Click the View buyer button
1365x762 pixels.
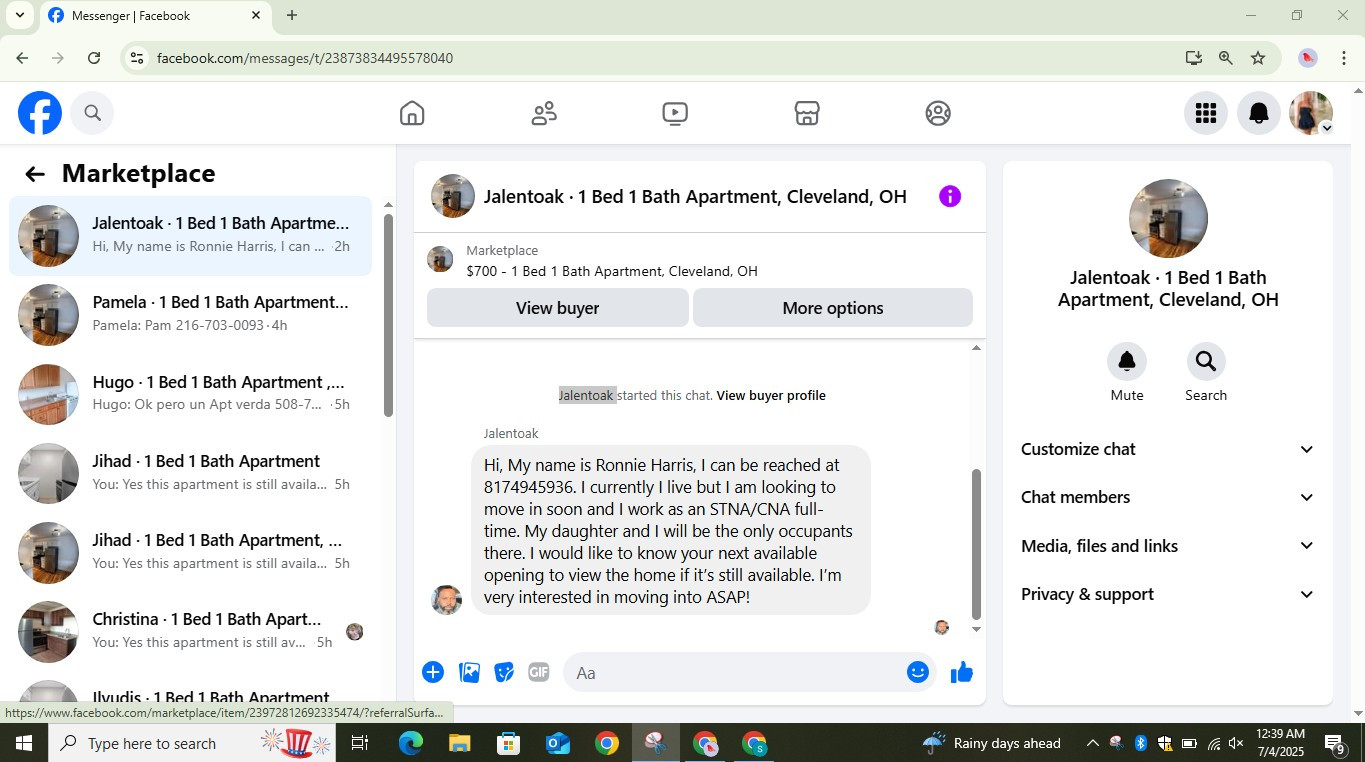(557, 308)
